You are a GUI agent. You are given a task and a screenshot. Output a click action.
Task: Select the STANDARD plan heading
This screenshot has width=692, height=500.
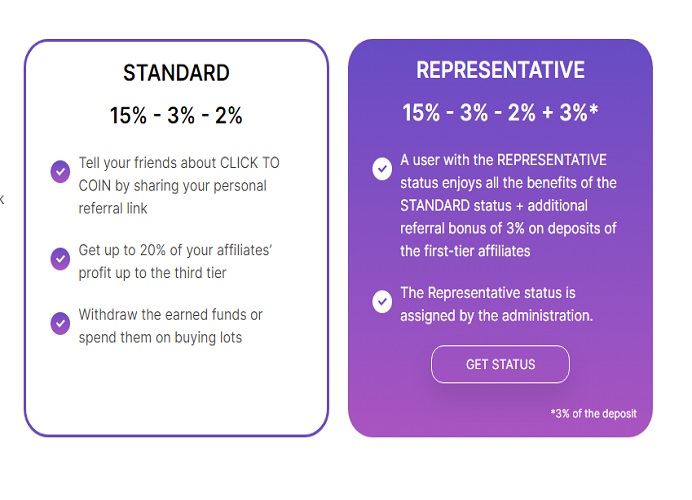tap(176, 73)
